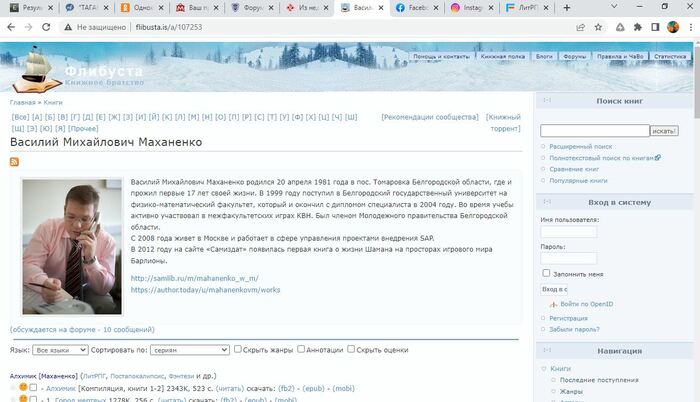The height and width of the screenshot is (402, 700).
Task: Open the samlib.ru author link
Action: pos(194,278)
